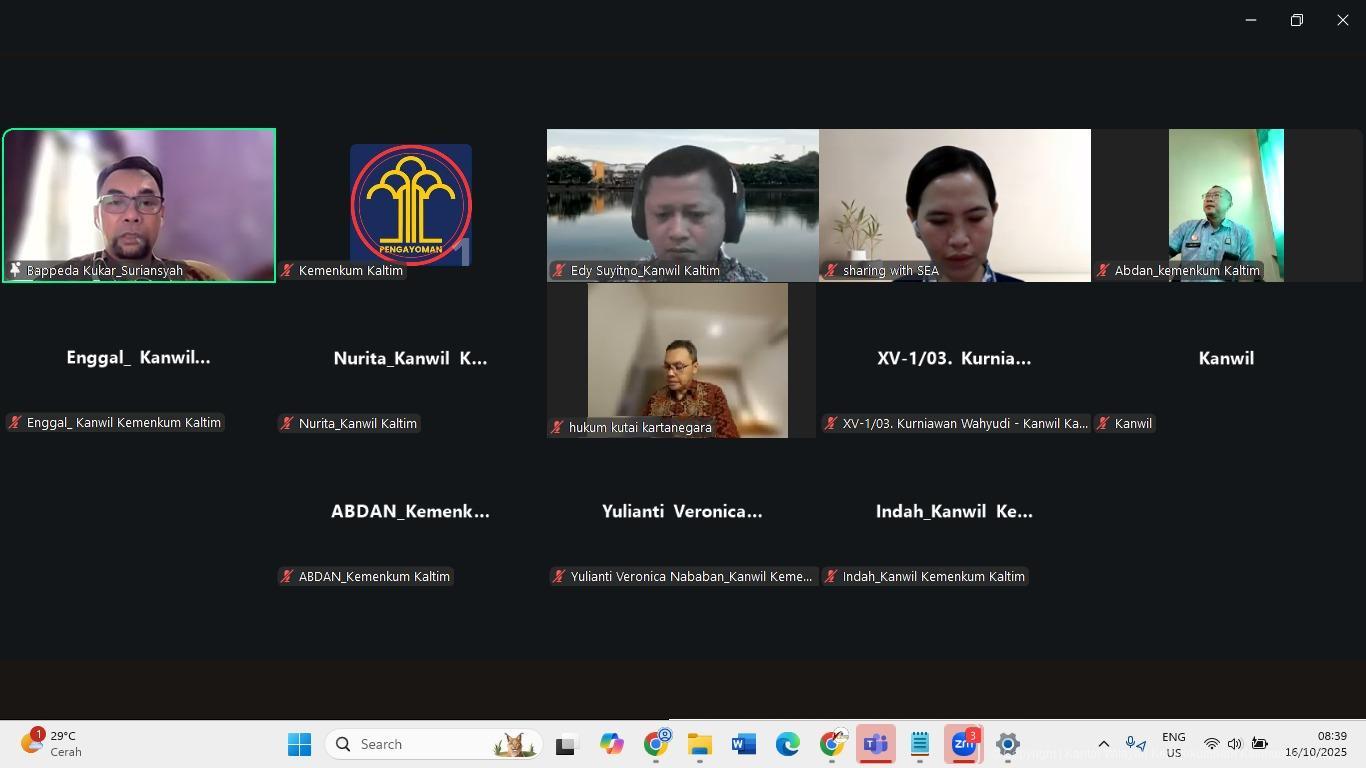Click the Wi-Fi icon in the system tray
Image resolution: width=1366 pixels, height=768 pixels.
[1211, 744]
